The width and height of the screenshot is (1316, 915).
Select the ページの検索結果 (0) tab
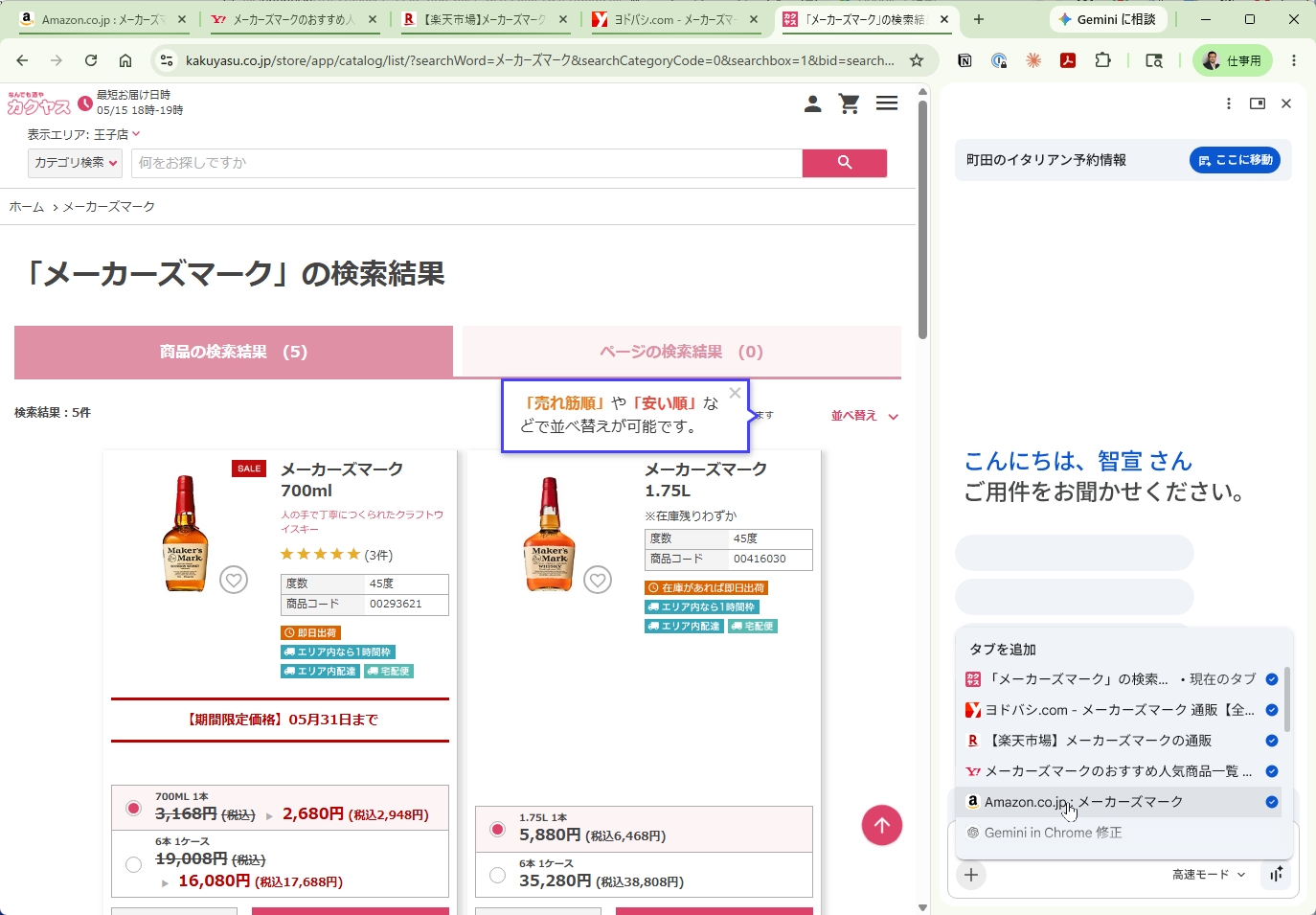pyautogui.click(x=682, y=352)
